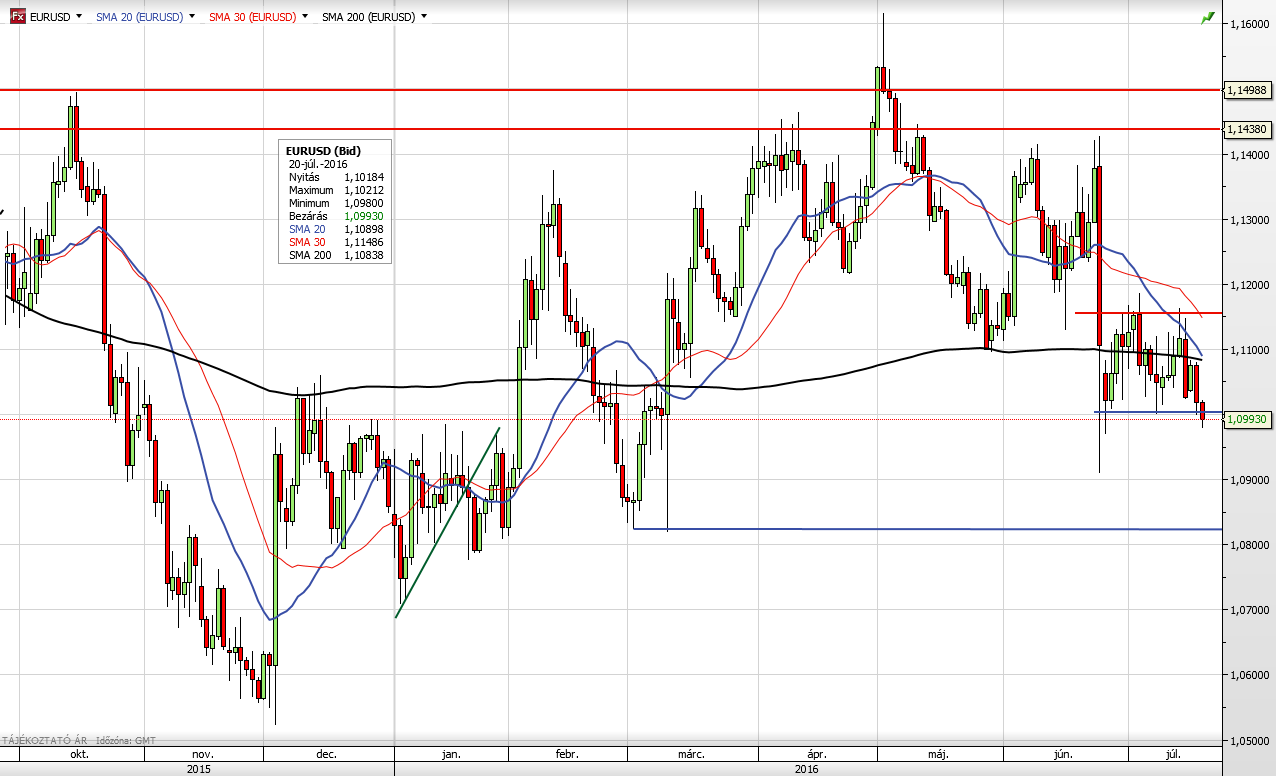Click the EURUSD symbol label
The image size is (1276, 776).
50,17
